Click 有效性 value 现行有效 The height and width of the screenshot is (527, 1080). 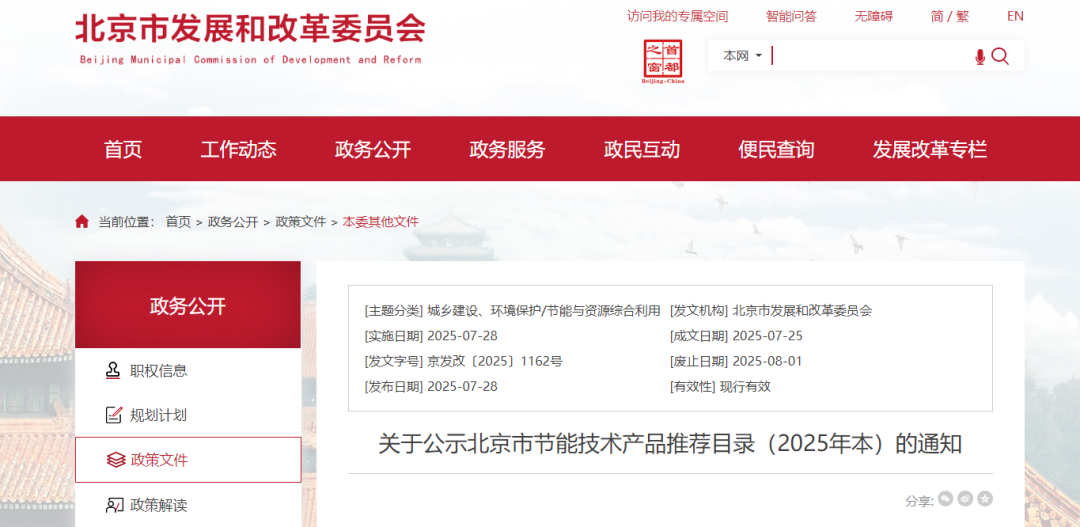(745, 386)
